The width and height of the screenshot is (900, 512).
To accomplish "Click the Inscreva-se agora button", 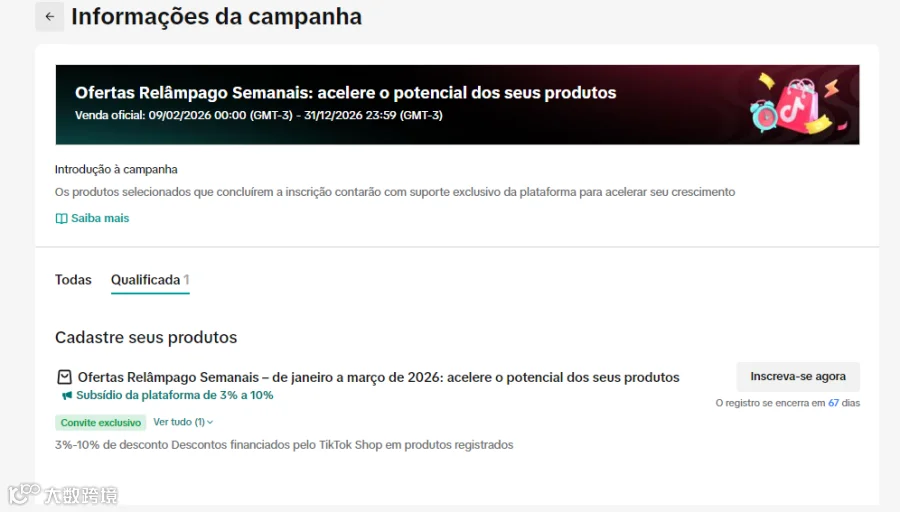I will [798, 377].
